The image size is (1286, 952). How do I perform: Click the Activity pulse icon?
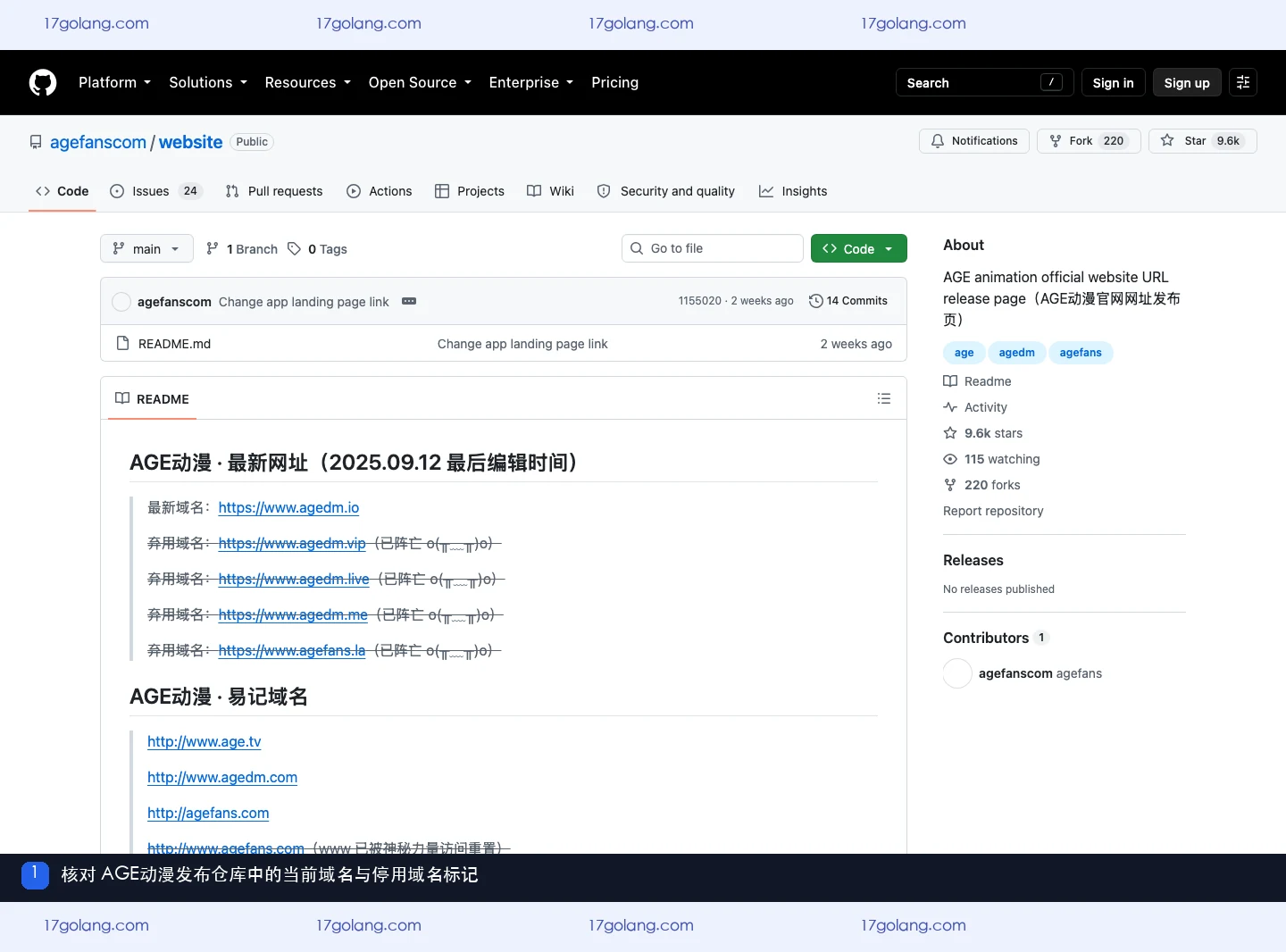(x=950, y=407)
